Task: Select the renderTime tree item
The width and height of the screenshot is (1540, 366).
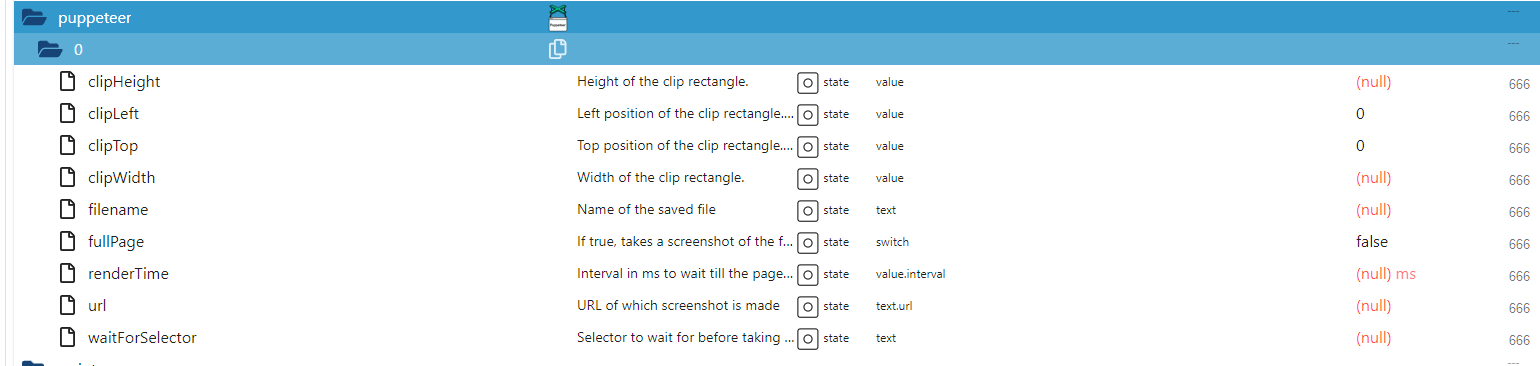Action: 128,273
